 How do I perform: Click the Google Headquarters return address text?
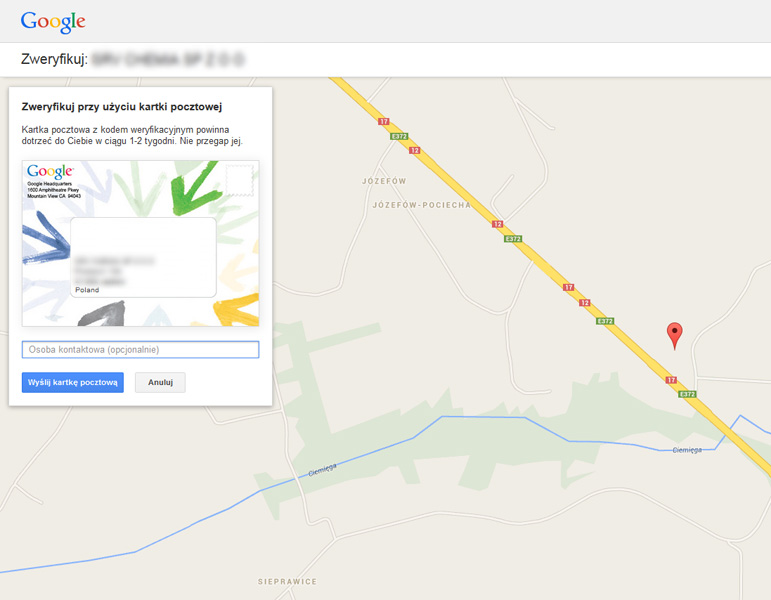point(54,190)
